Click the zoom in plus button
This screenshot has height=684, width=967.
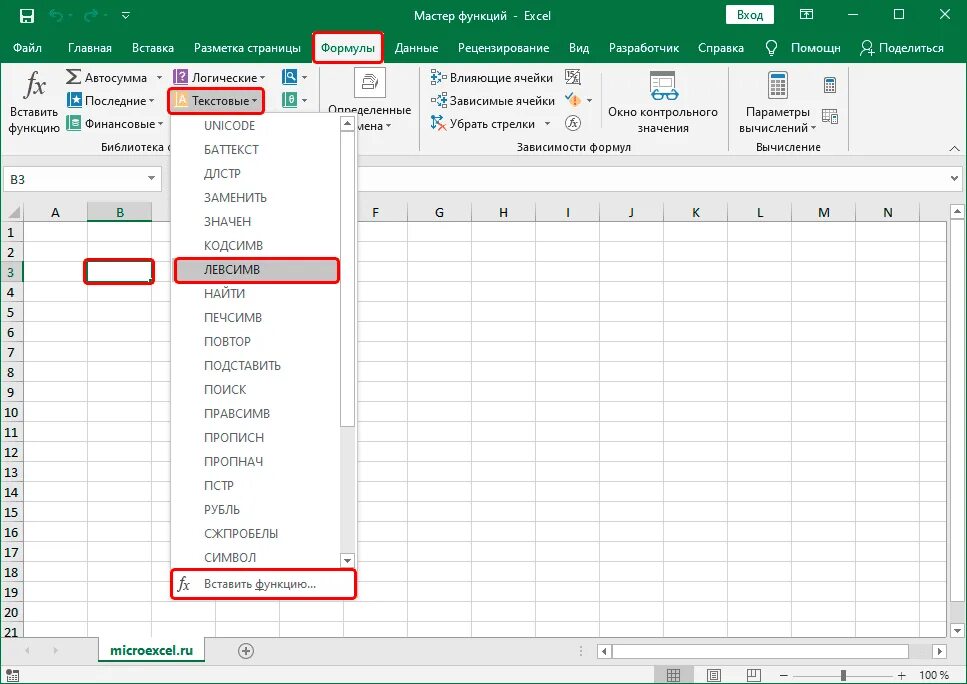point(902,675)
